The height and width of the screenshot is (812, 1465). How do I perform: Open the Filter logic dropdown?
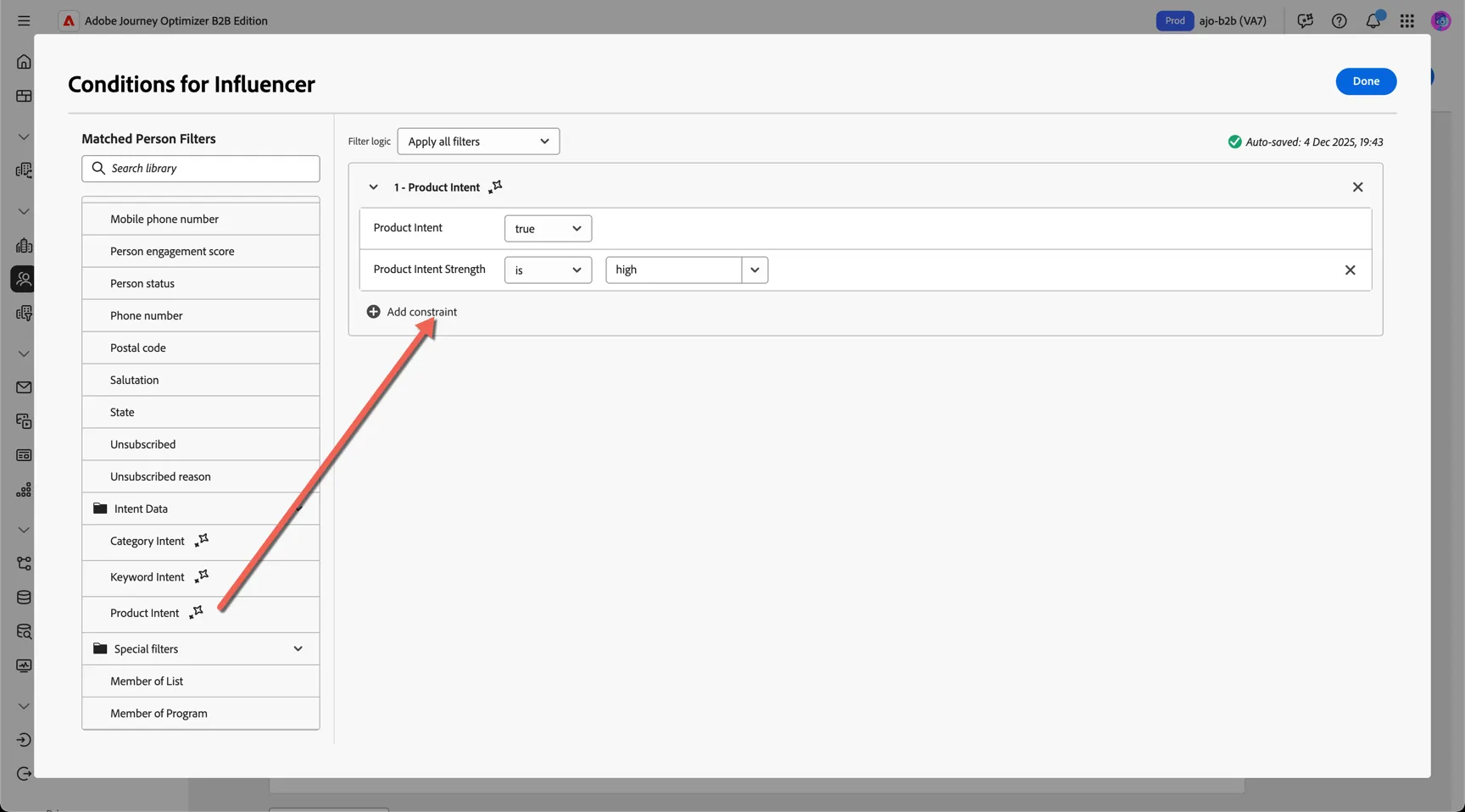(x=478, y=142)
